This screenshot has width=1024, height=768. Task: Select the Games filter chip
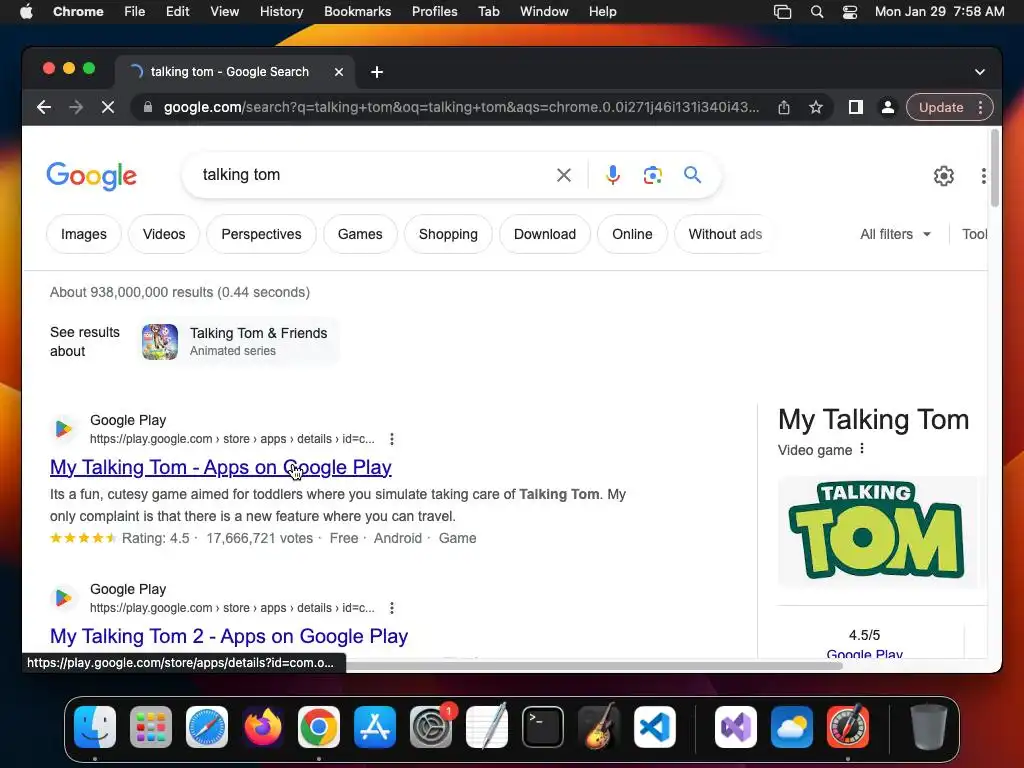tap(360, 234)
